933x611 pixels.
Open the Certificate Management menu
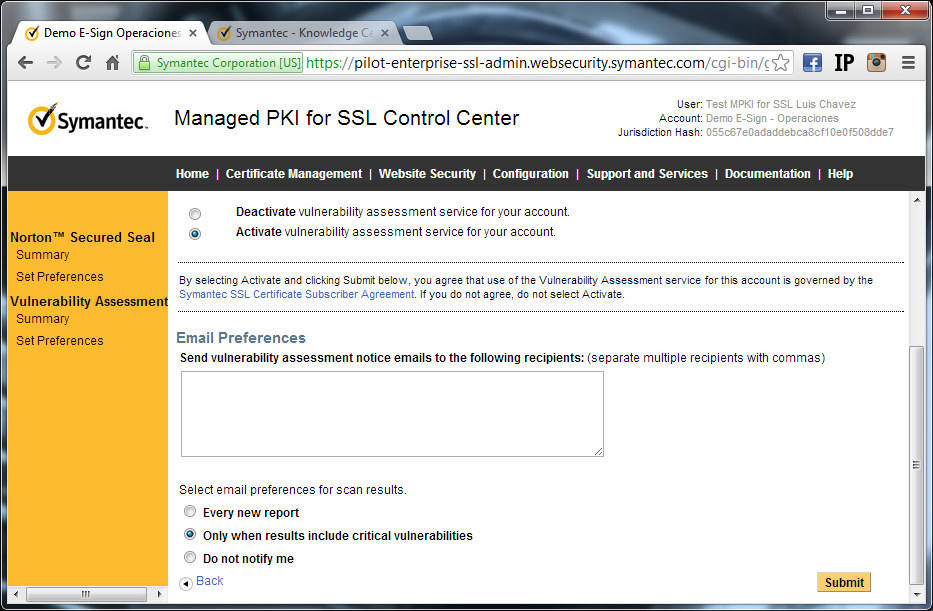[x=293, y=174]
